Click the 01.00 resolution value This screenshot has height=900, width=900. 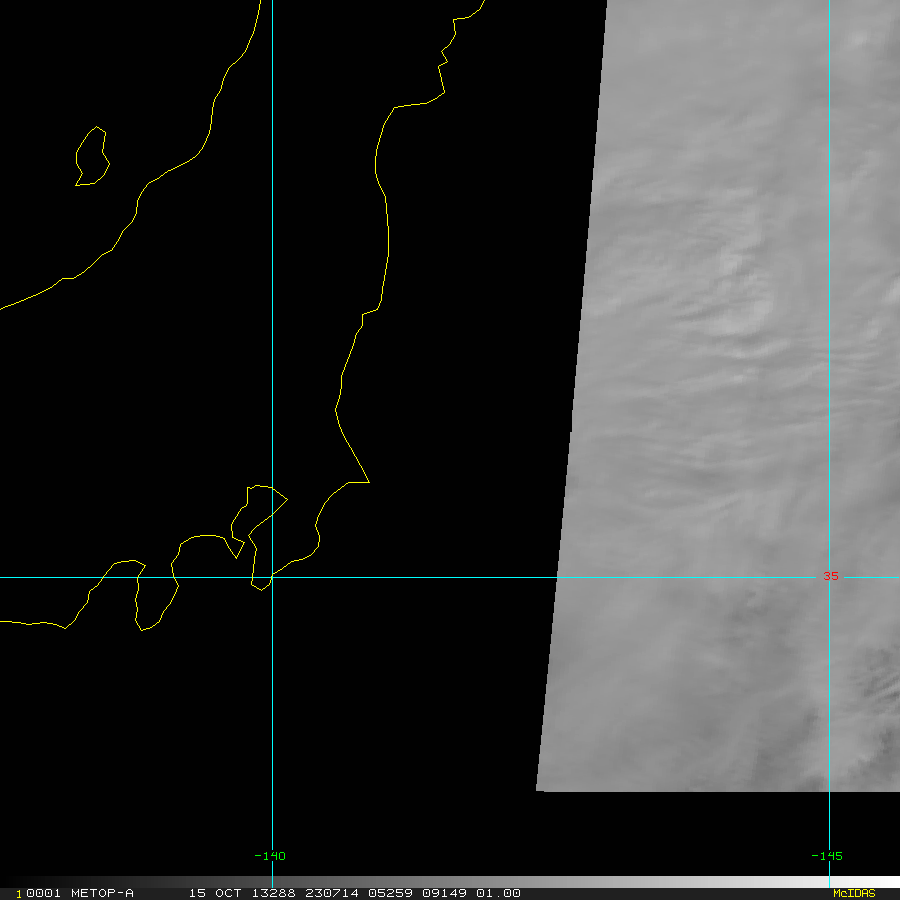point(498,893)
